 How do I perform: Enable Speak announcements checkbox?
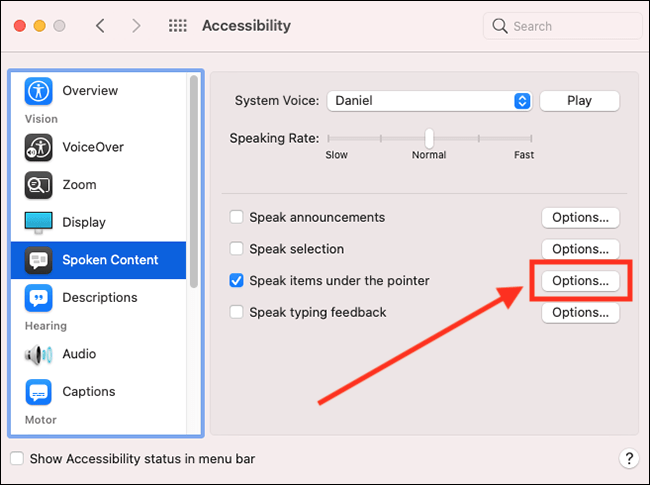pyautogui.click(x=236, y=217)
